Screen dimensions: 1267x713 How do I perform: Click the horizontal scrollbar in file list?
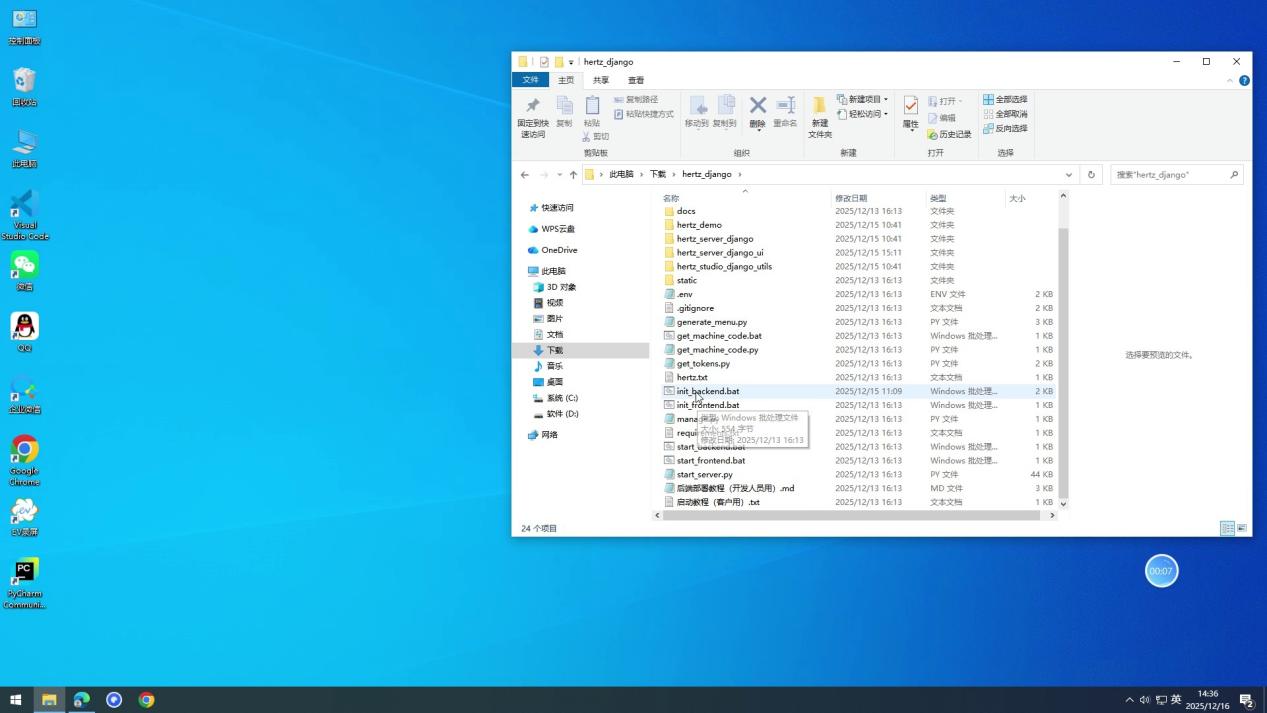850,515
